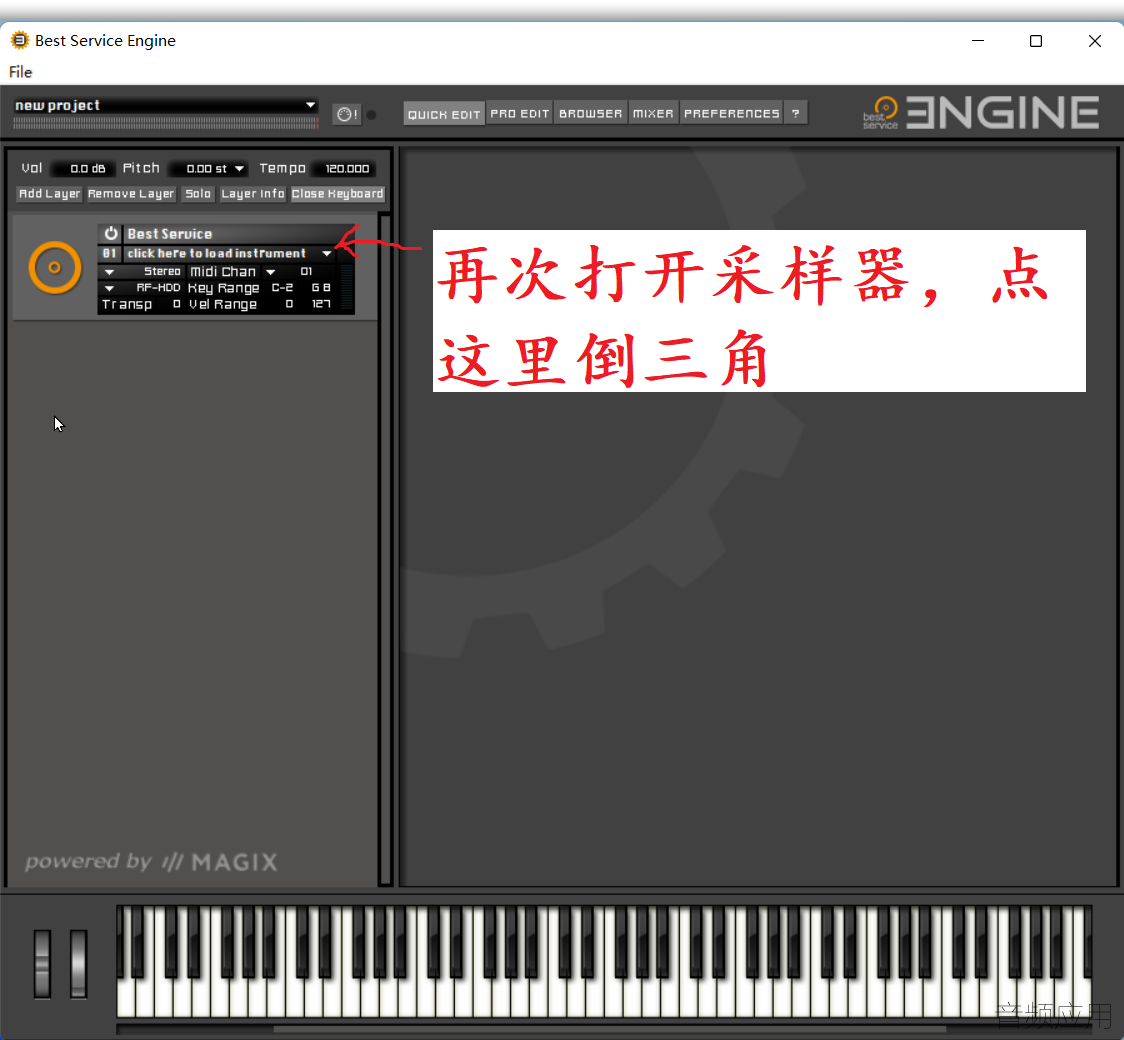
Task: Click the Vel Range high value 127
Action: [x=320, y=304]
